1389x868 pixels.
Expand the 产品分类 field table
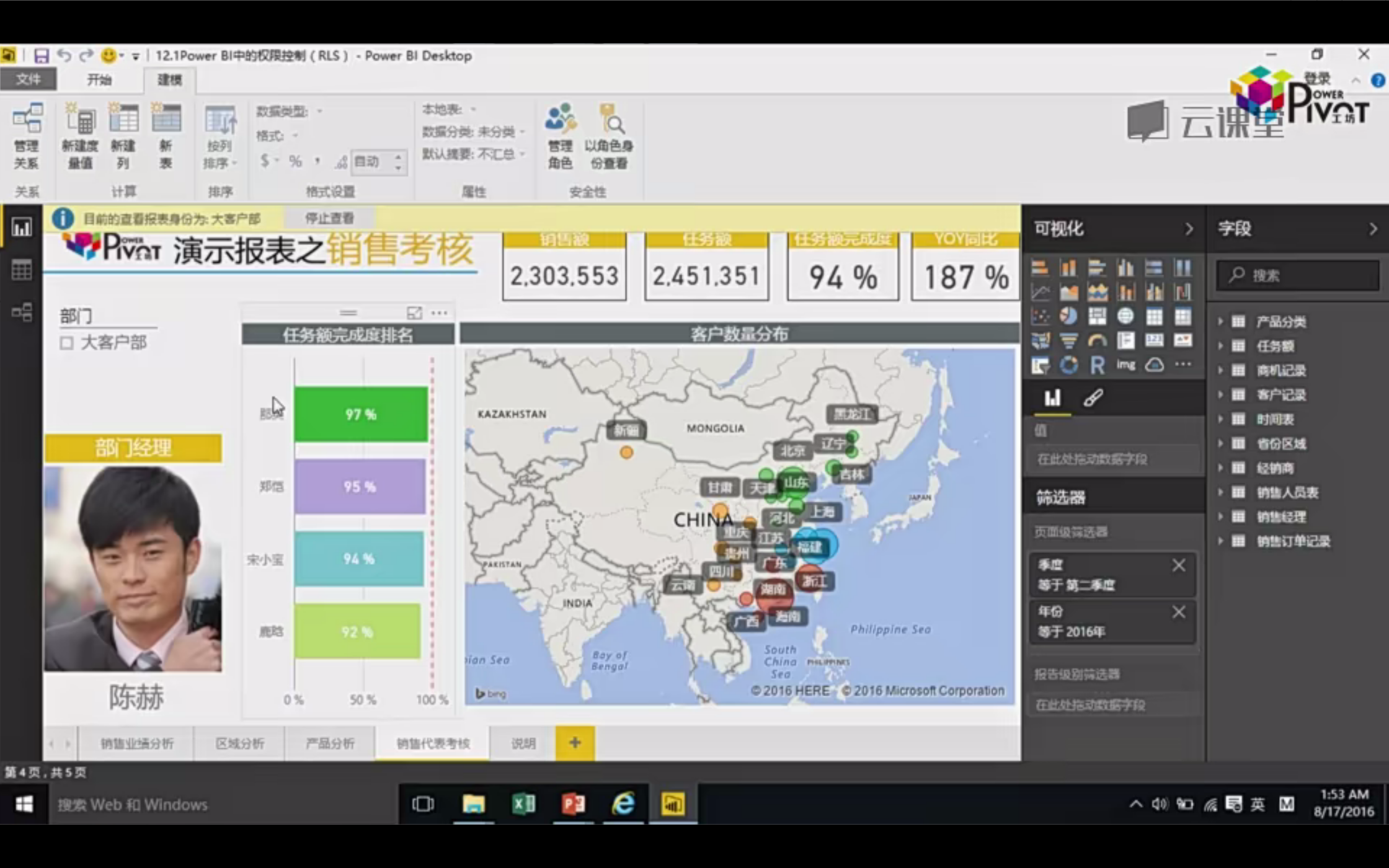click(1220, 321)
